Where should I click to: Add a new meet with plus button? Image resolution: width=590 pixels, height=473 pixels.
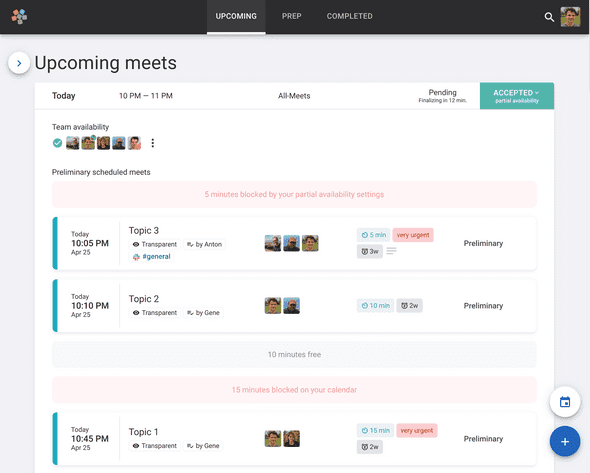[565, 441]
